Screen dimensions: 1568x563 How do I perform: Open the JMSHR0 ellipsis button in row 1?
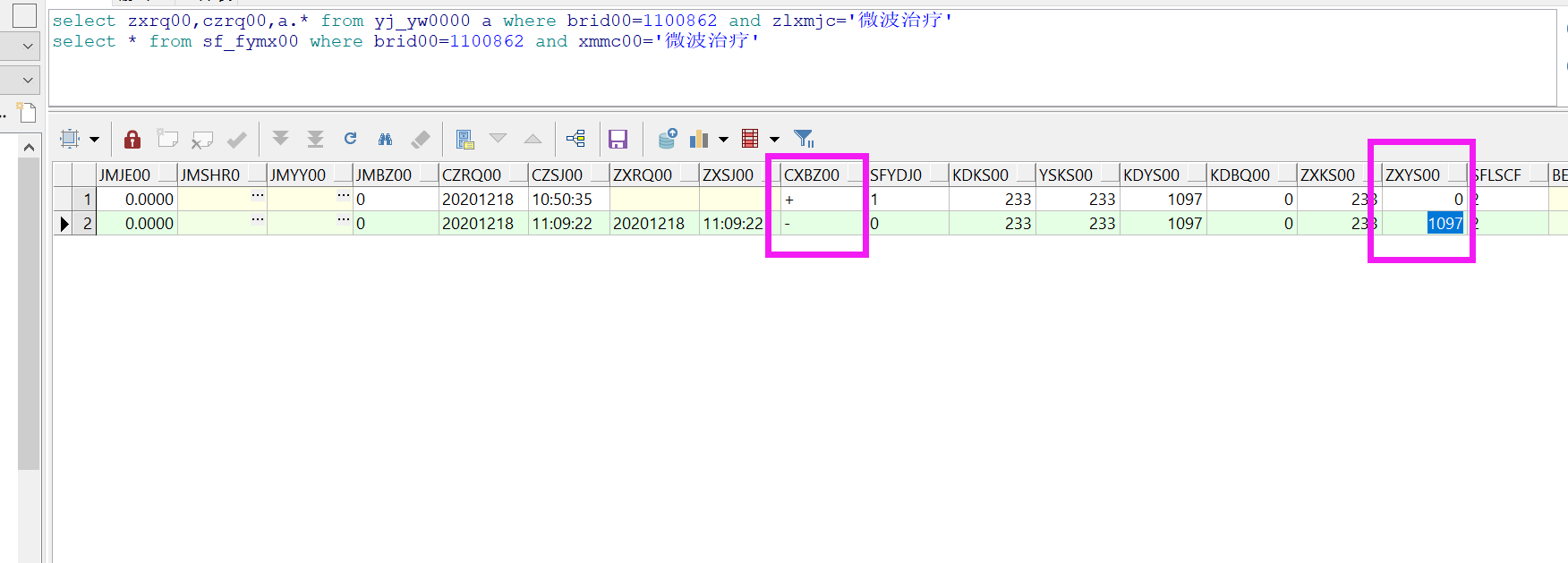257,195
